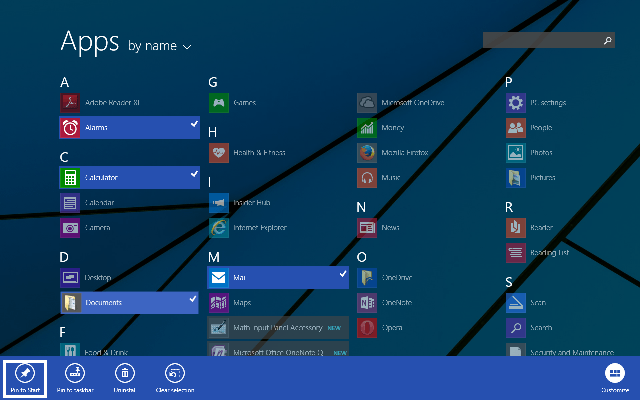640x400 pixels.
Task: Launch Mozilla Firefox icon
Action: [367, 153]
